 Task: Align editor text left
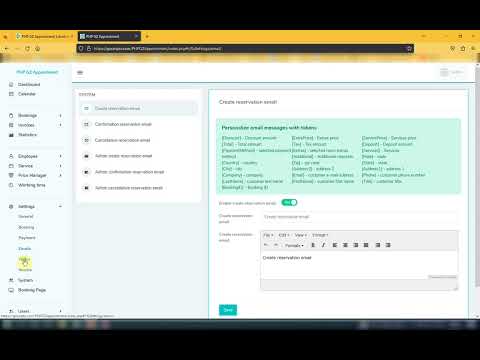click(335, 245)
